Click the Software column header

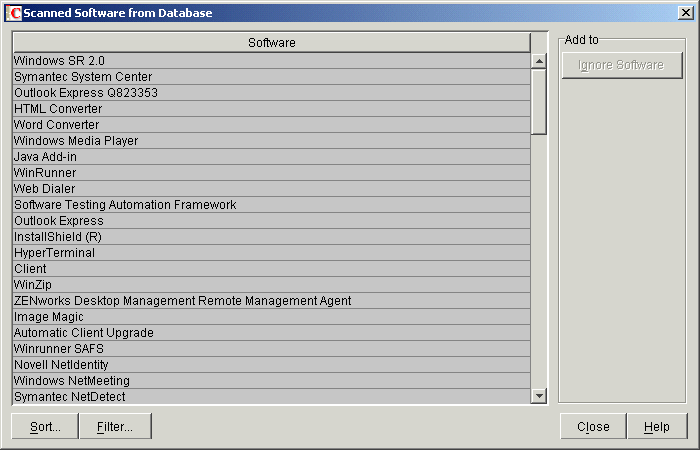[272, 42]
